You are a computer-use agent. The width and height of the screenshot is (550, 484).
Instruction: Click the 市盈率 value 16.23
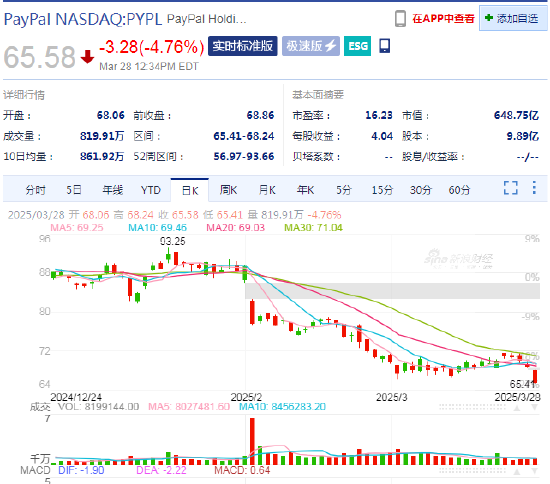379,115
